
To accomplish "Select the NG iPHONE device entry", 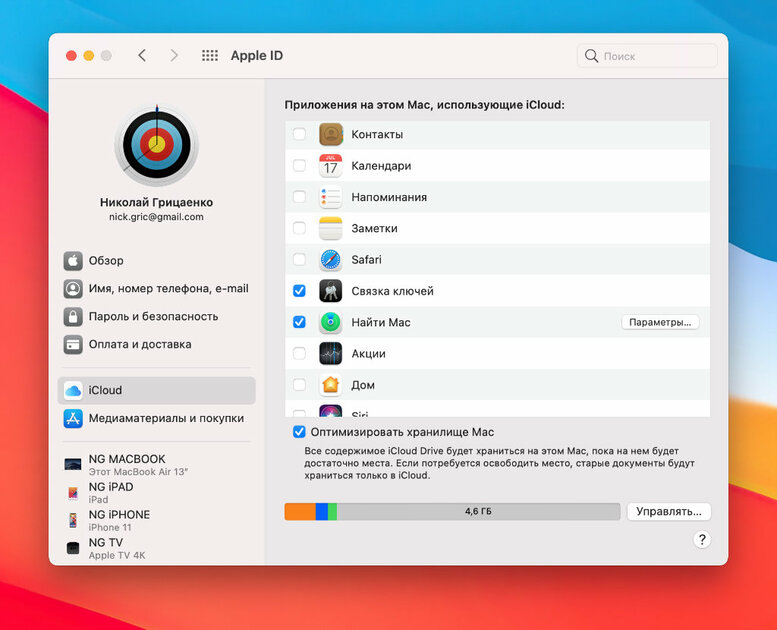I will pyautogui.click(x=157, y=520).
